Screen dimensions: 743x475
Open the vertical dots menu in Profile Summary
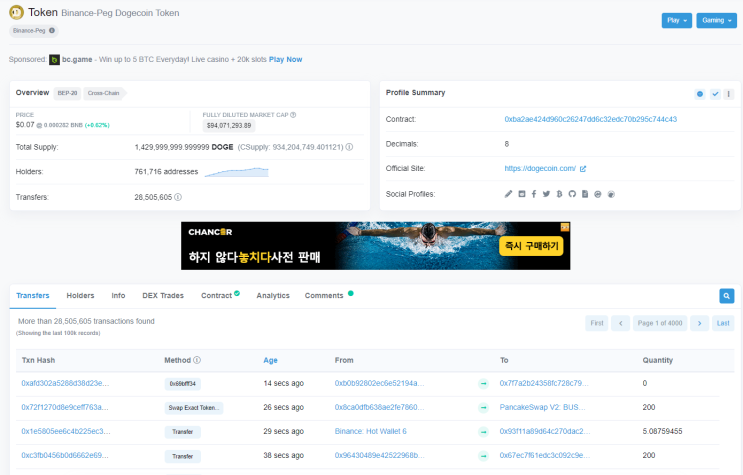click(729, 94)
